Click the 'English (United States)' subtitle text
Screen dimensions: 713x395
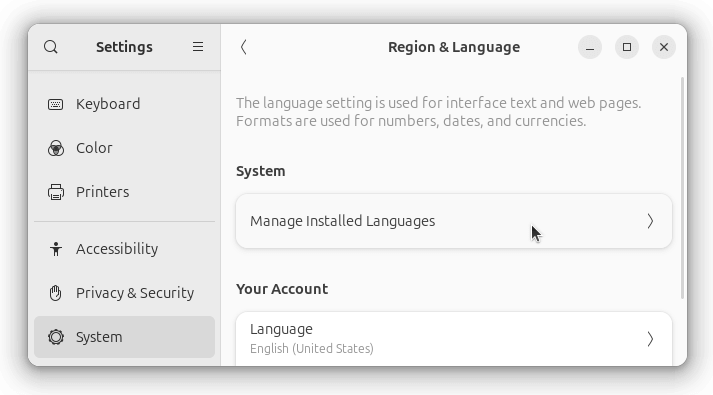[311, 349]
